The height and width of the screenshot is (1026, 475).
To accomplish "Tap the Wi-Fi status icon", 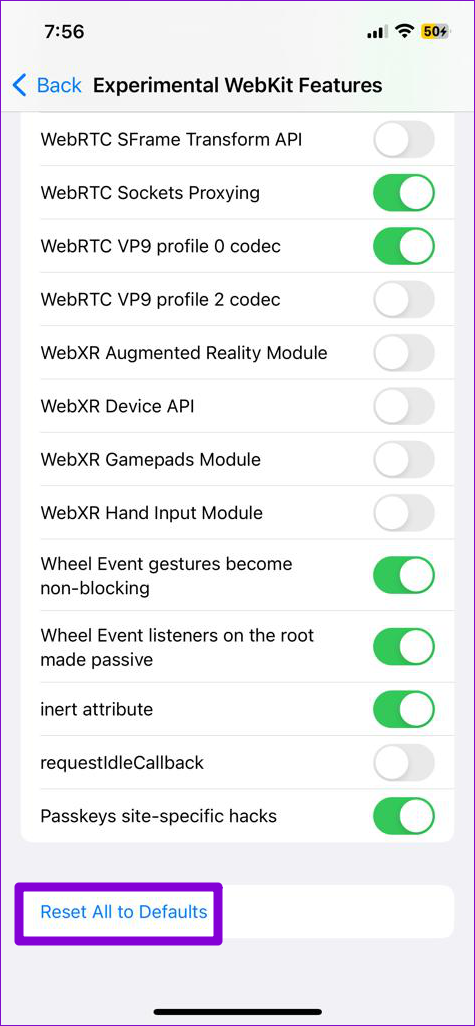I will click(x=407, y=31).
